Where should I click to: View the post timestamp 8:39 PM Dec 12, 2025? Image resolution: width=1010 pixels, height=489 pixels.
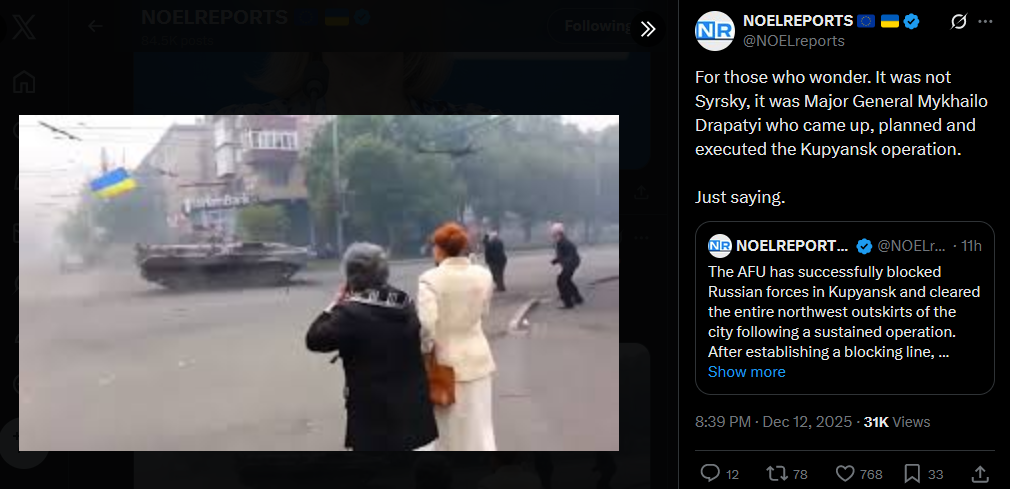(775, 422)
